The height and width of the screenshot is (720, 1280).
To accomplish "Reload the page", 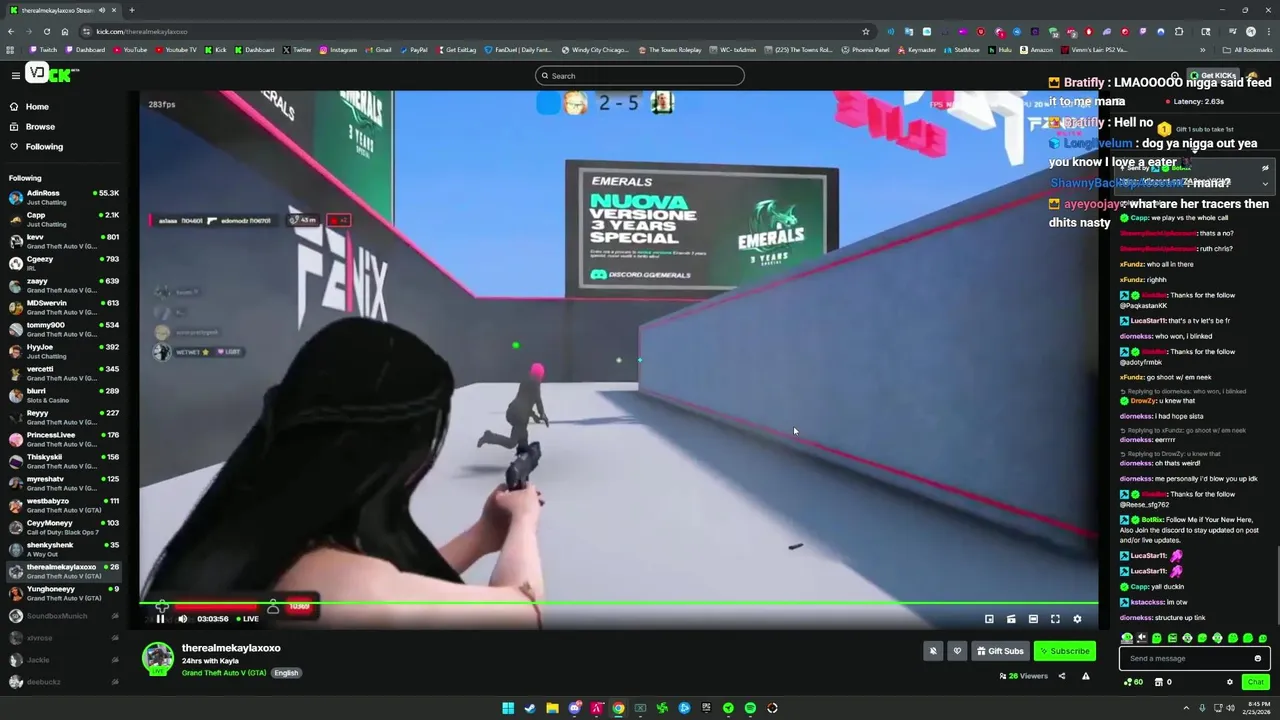I will click(46, 31).
